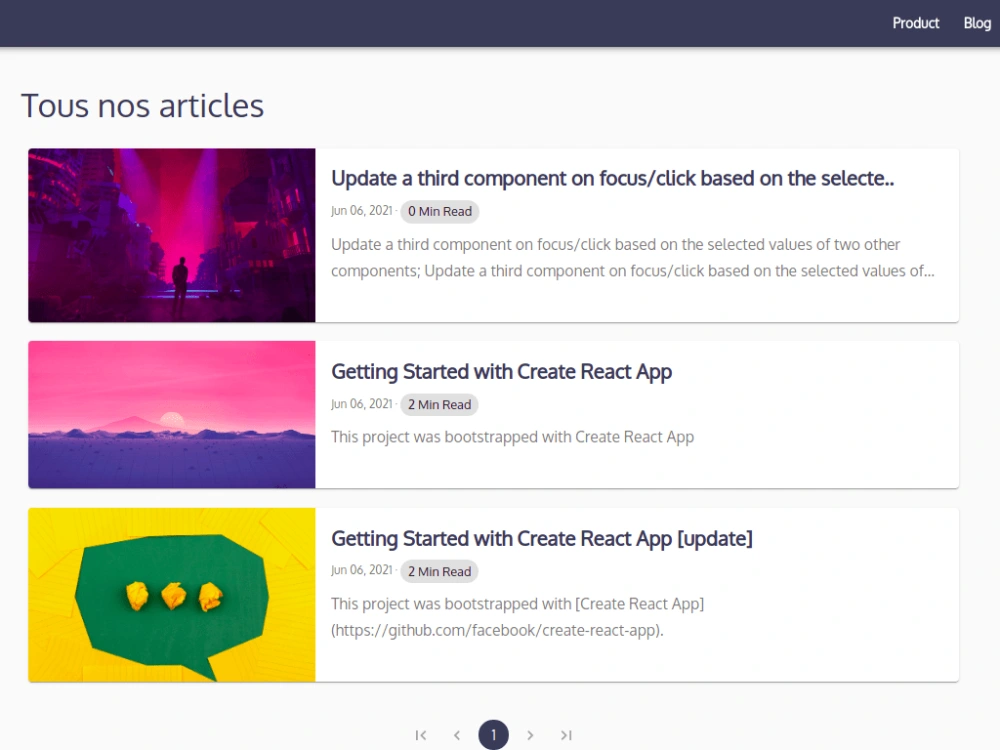The width and height of the screenshot is (1000, 750).
Task: Click 'Jun 06, 2021' date of first article
Action: click(x=362, y=211)
